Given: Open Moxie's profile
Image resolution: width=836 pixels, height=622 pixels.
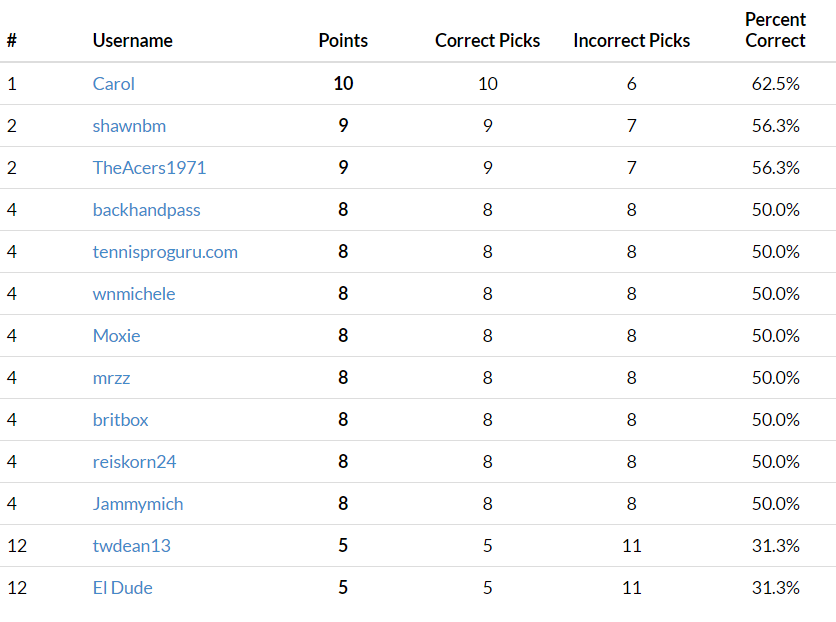Looking at the screenshot, I should [116, 336].
